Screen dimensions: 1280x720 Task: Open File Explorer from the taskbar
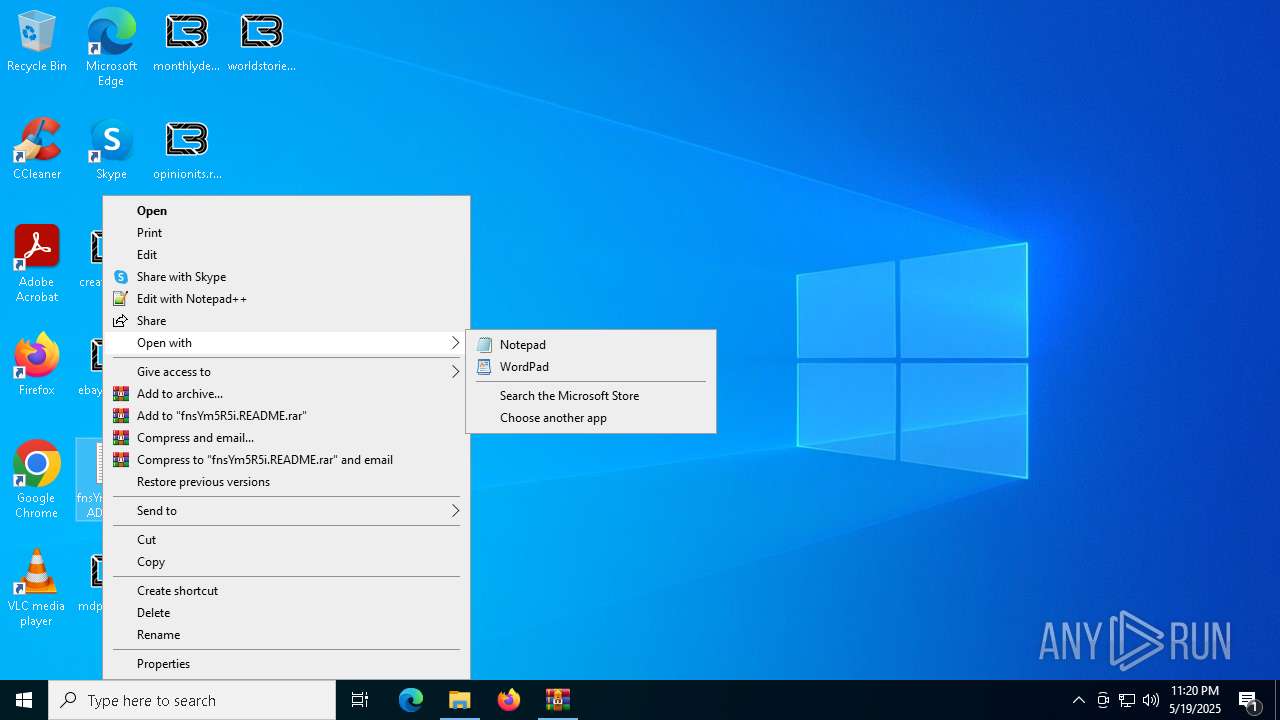[x=460, y=700]
